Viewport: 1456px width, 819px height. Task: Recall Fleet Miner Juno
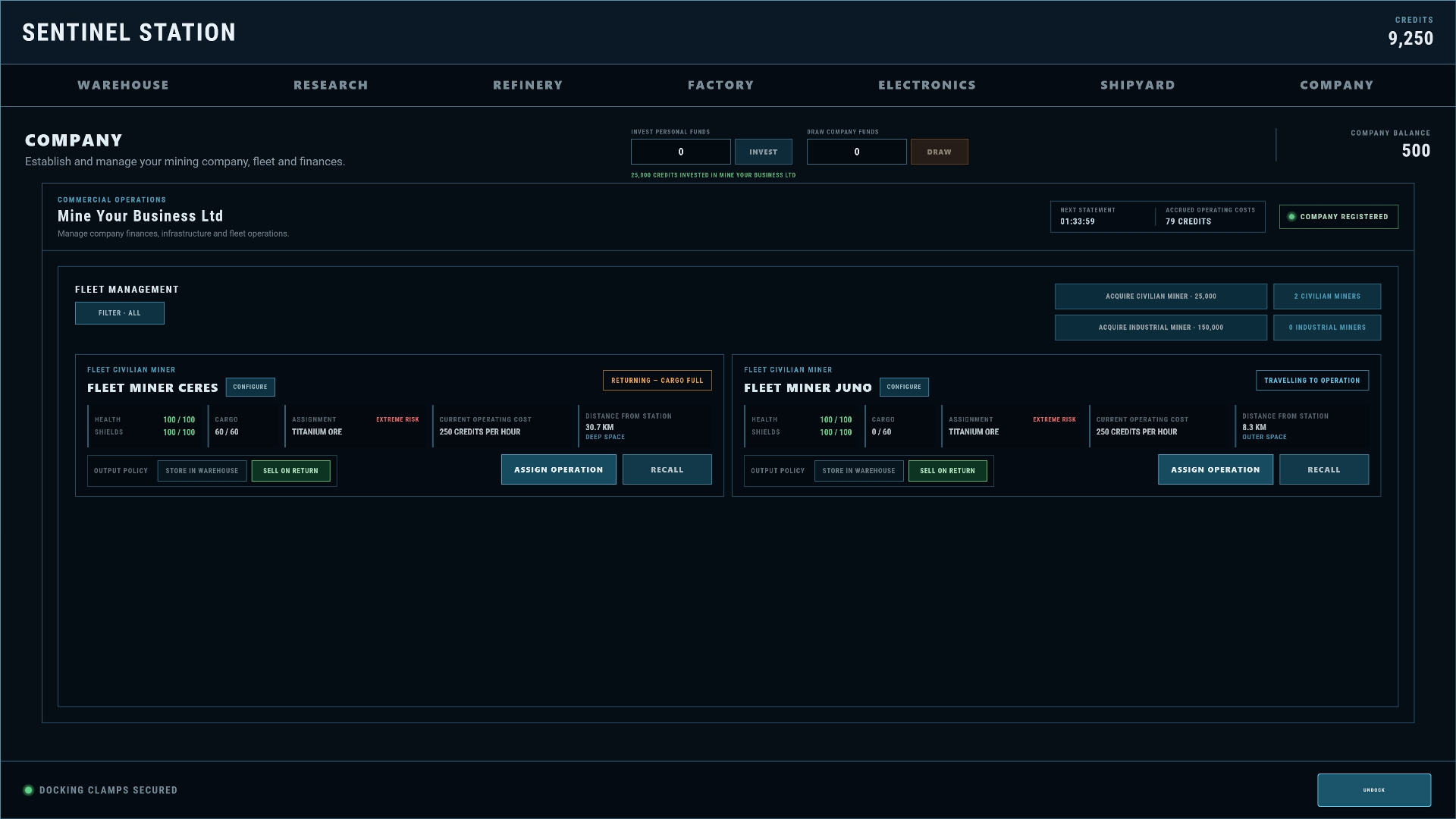click(x=1324, y=469)
